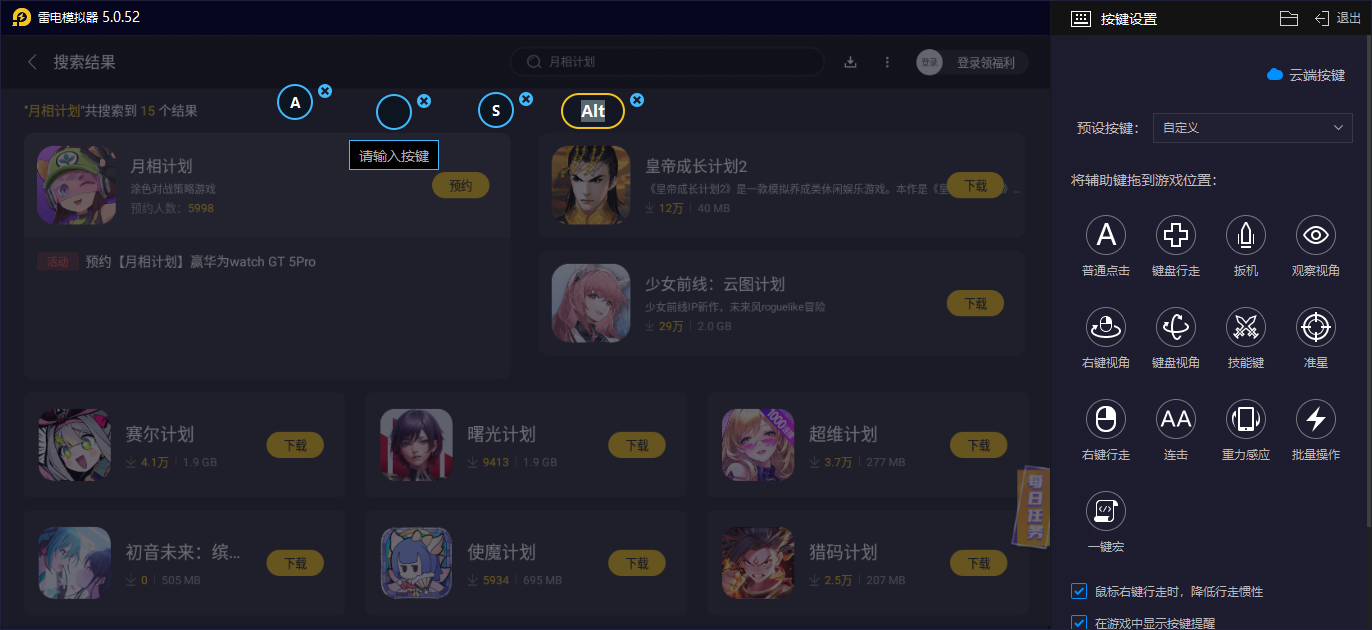Select the 技能键 crossed swords icon
Image resolution: width=1372 pixels, height=630 pixels.
coord(1246,327)
